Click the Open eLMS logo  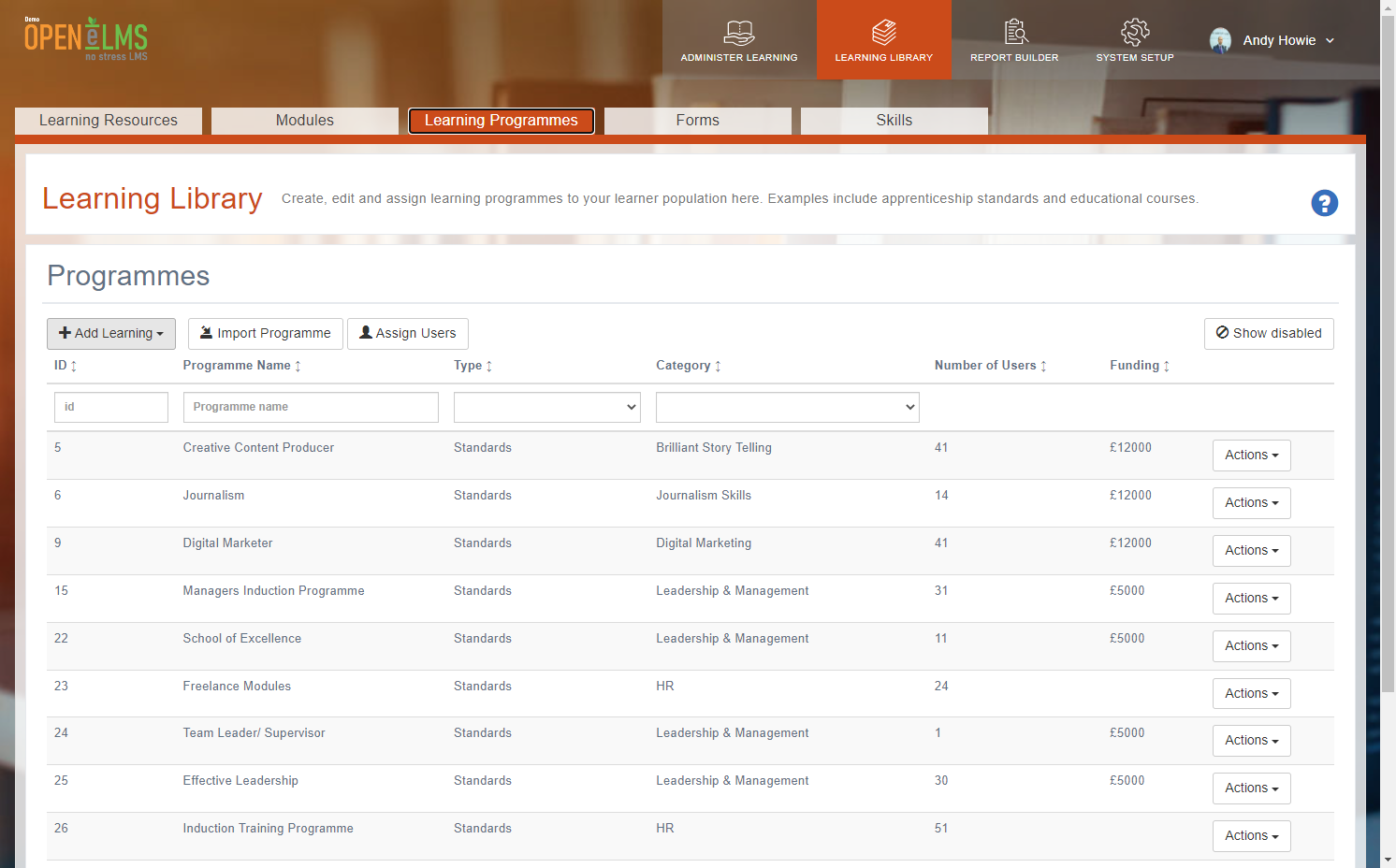[x=86, y=38]
